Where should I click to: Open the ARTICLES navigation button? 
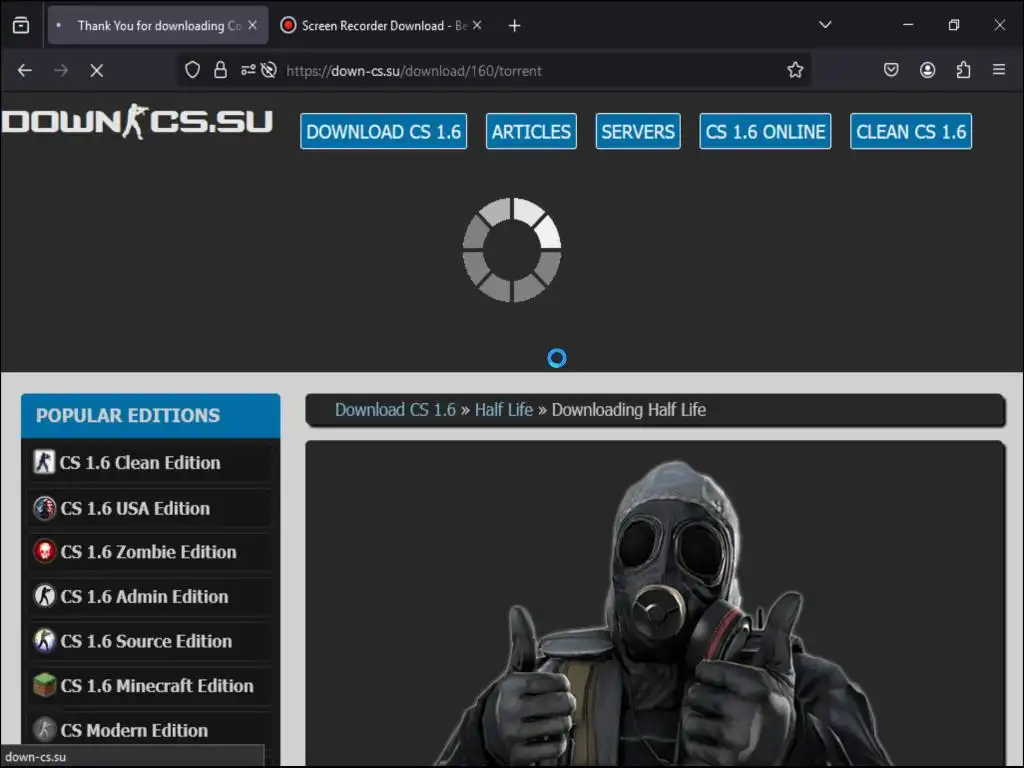[531, 131]
